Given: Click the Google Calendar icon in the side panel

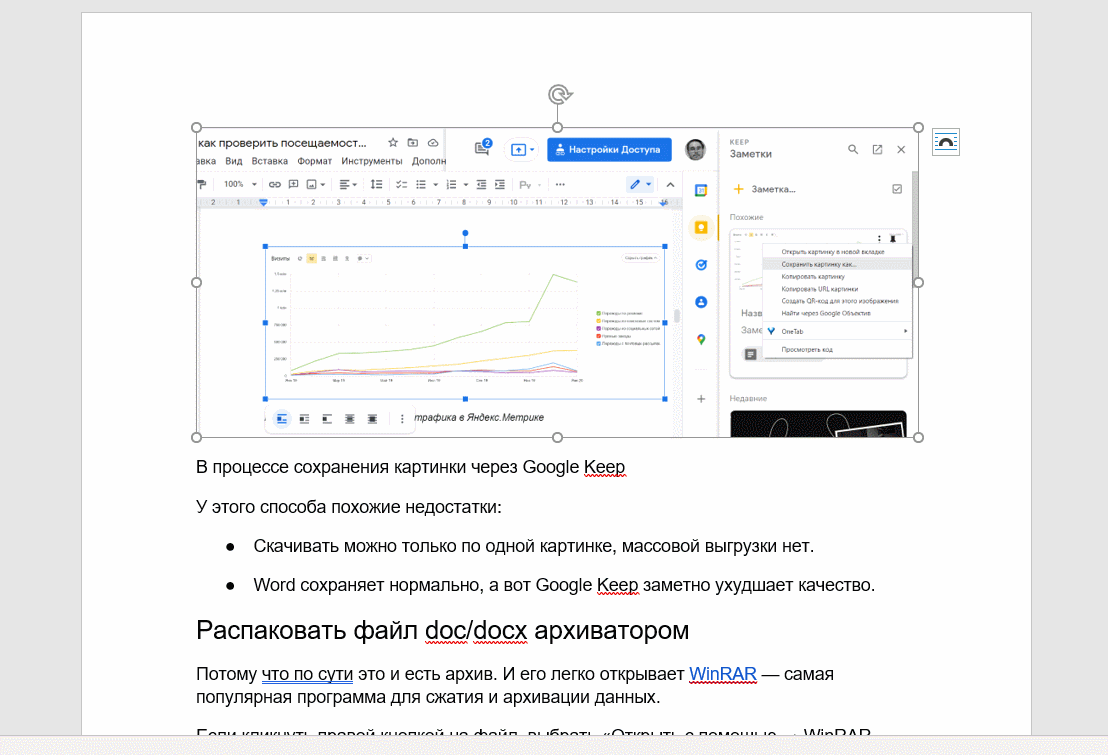Looking at the screenshot, I should (701, 190).
